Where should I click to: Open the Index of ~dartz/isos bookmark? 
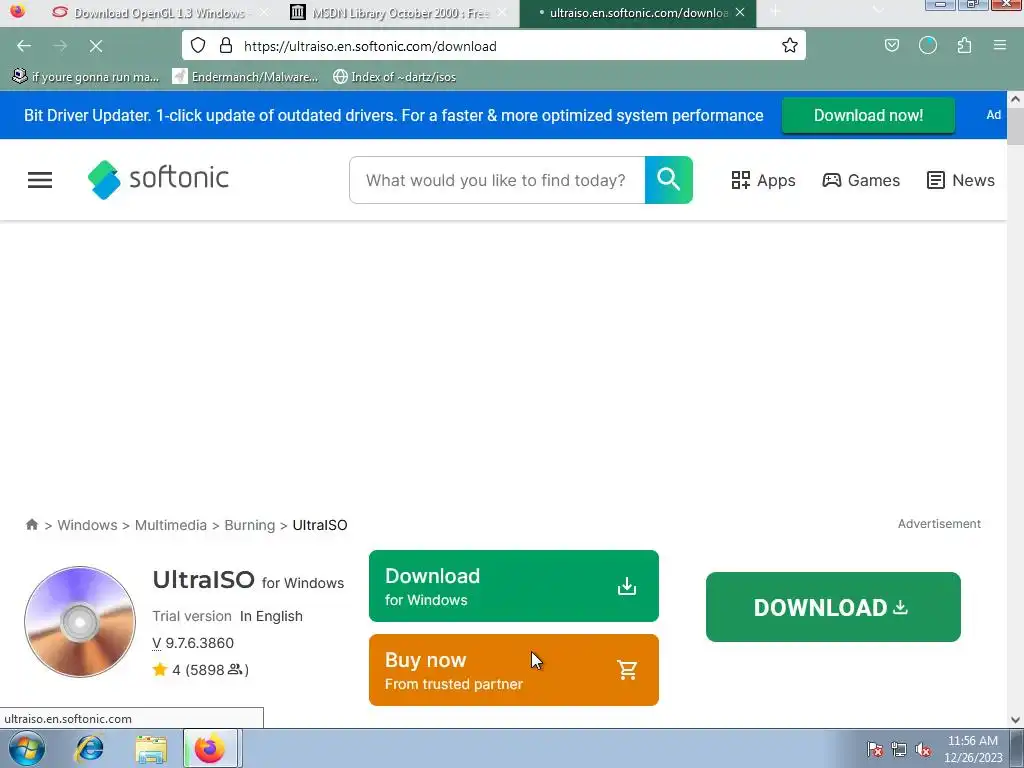tap(394, 76)
